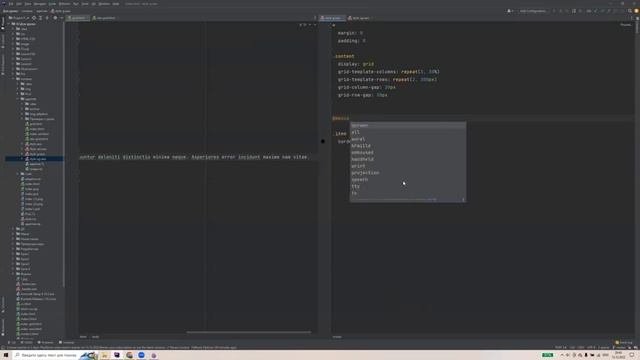Click the left editor's horizontal scrollbar
Screen dimensions: 640x360
tap(249, 332)
